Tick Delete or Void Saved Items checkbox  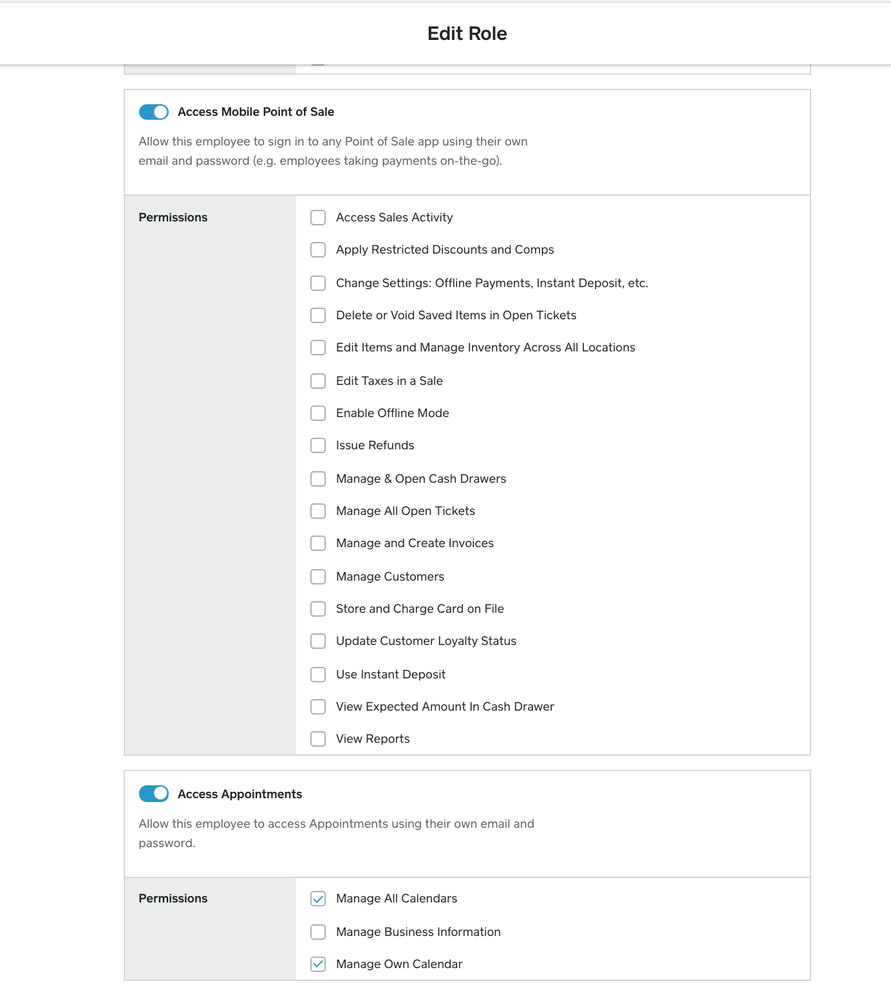(x=318, y=315)
